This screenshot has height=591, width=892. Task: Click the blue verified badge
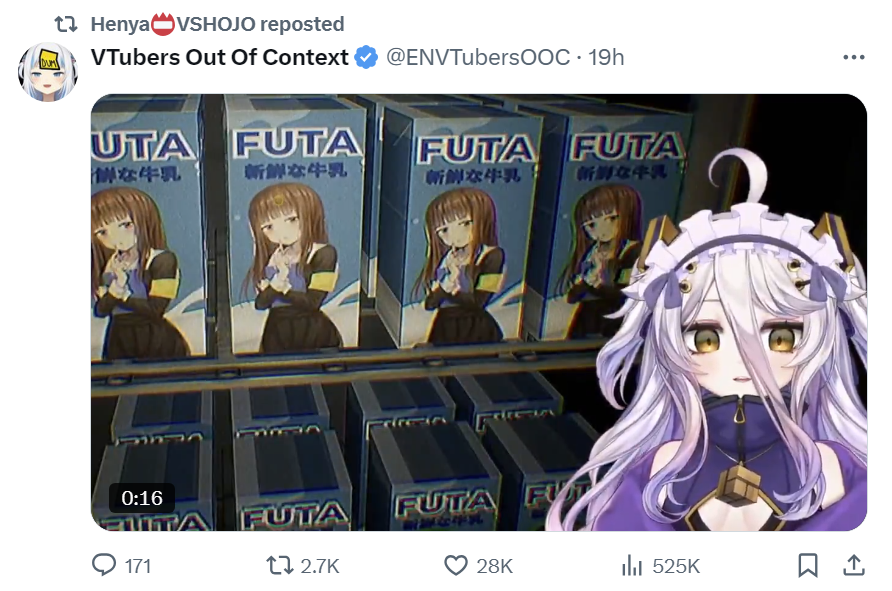[x=366, y=57]
